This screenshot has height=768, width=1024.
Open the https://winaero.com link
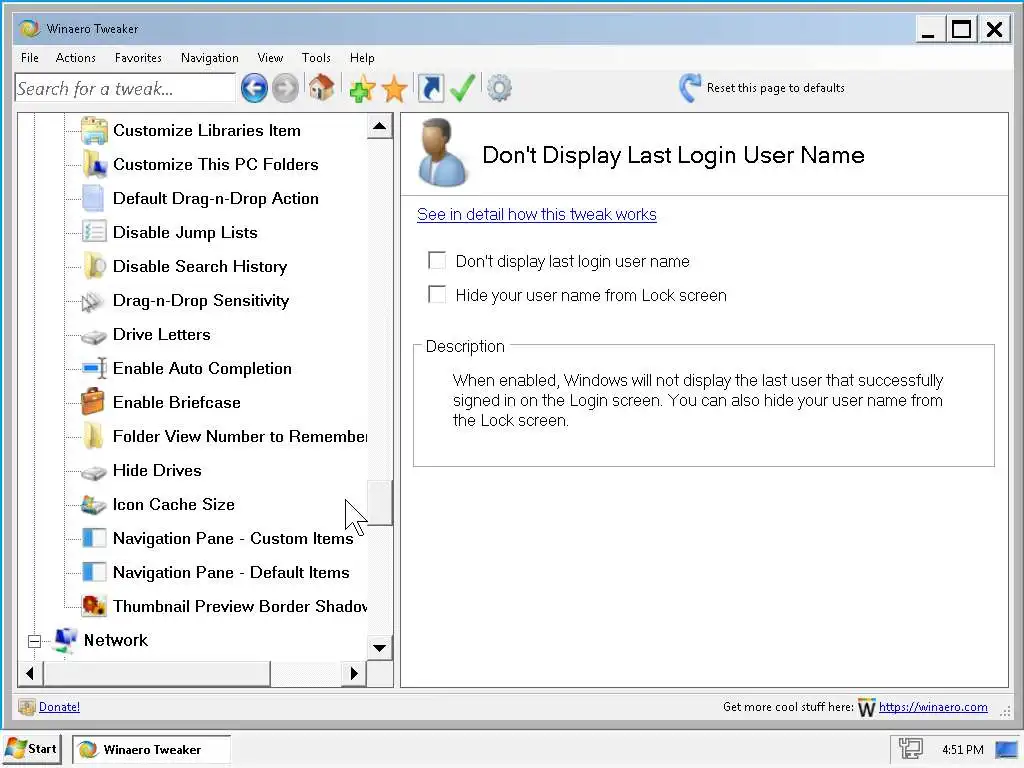pyautogui.click(x=933, y=707)
